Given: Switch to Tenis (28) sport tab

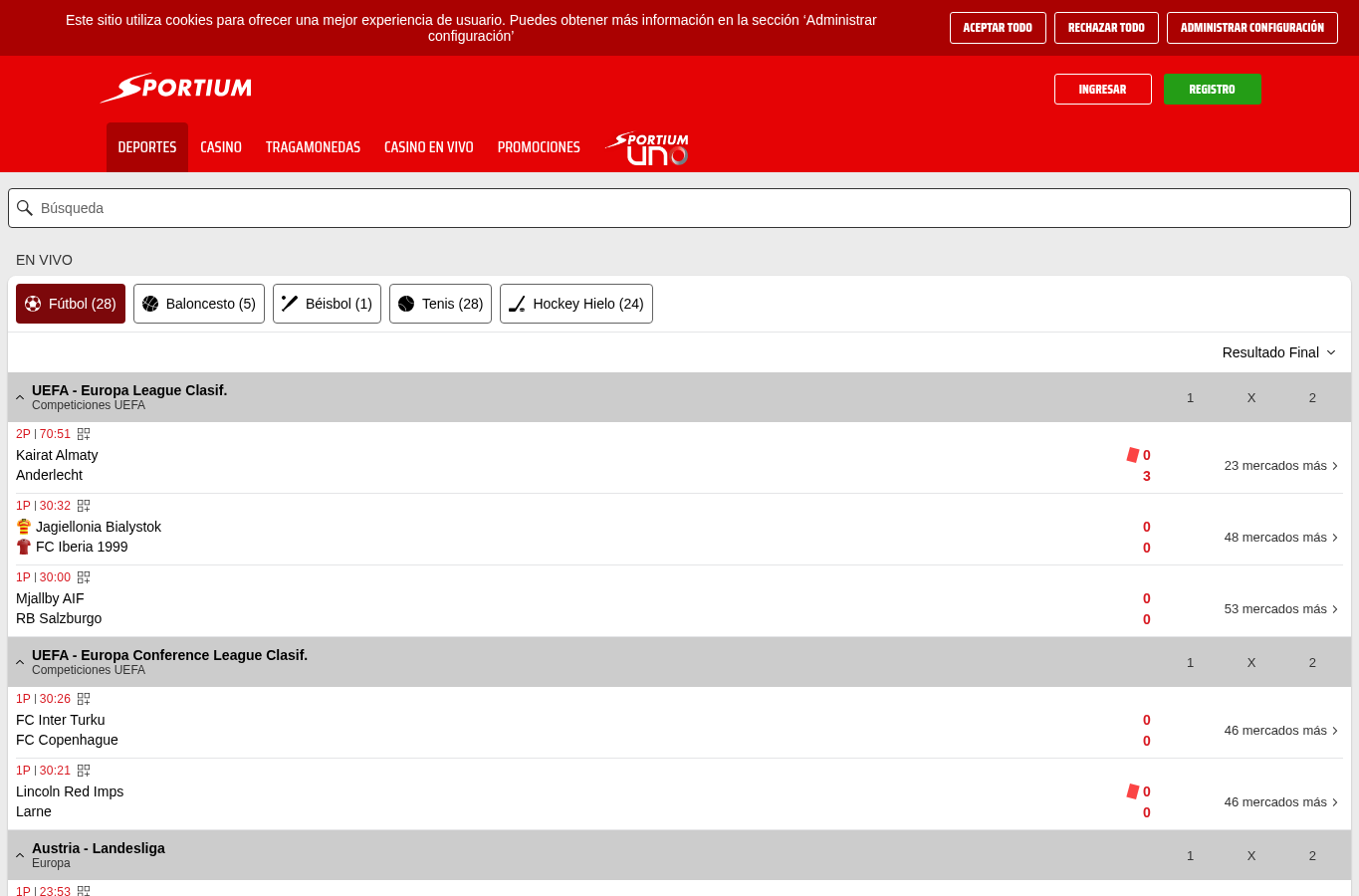Looking at the screenshot, I should [x=440, y=304].
